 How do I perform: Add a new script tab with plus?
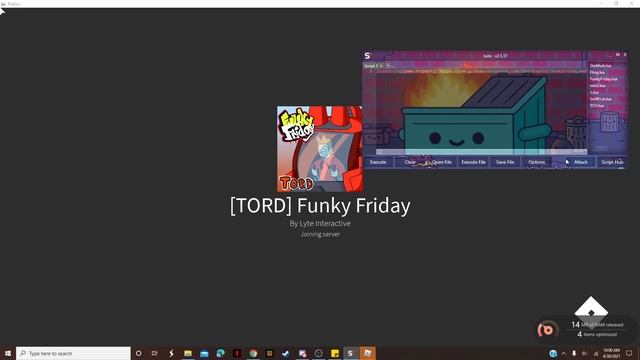click(x=388, y=66)
